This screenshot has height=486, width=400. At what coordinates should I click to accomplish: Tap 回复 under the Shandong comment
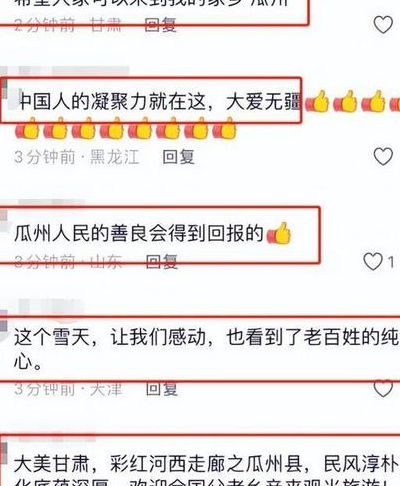pos(162,261)
